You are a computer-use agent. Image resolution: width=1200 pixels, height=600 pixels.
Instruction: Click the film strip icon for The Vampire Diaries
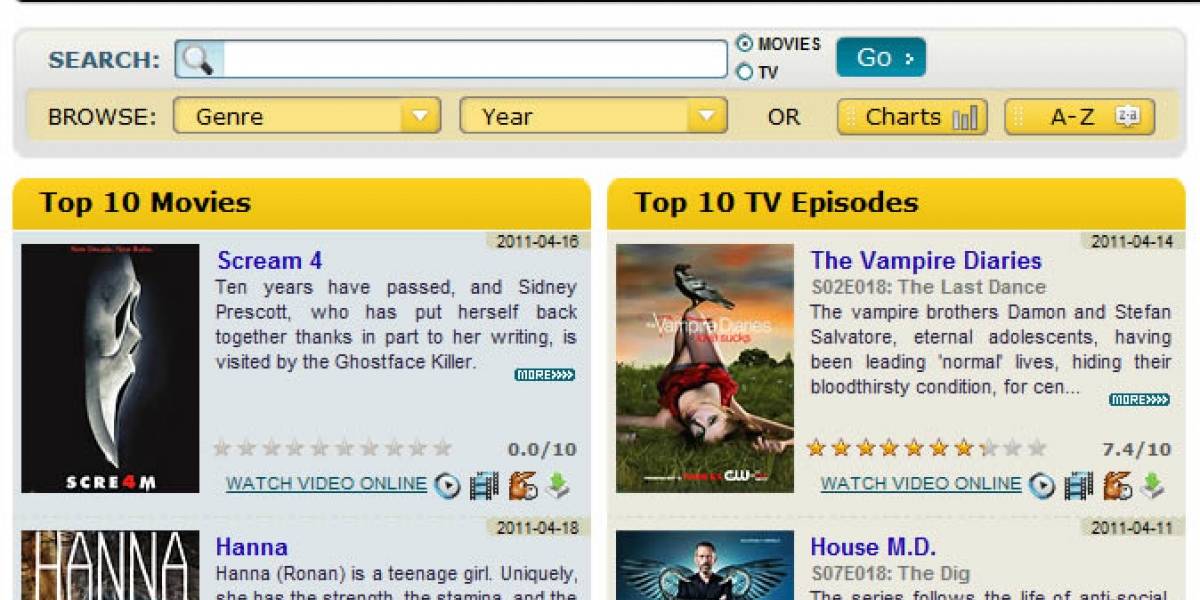[x=1079, y=486]
